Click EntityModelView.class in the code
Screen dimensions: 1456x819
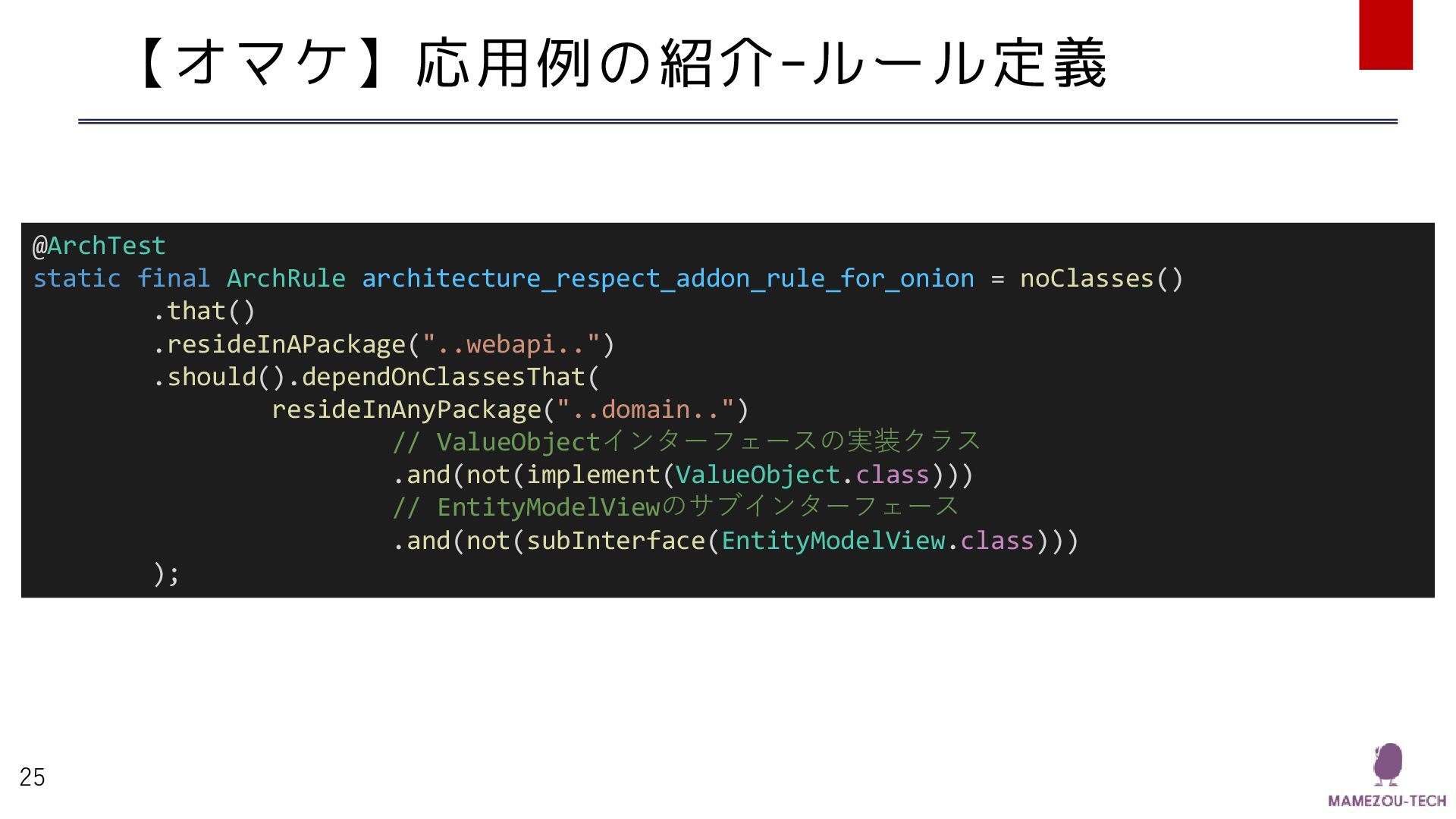click(x=877, y=541)
